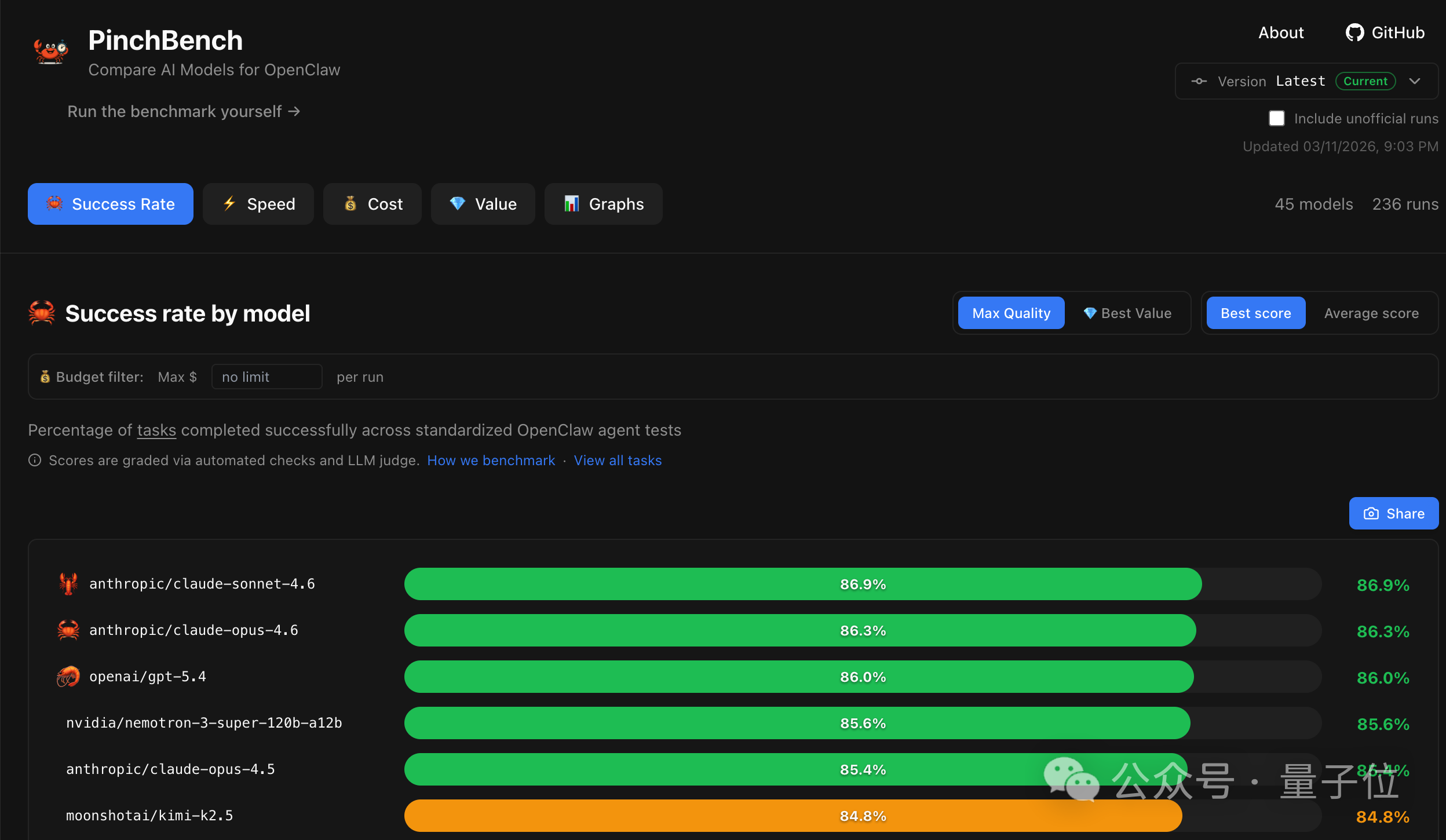The height and width of the screenshot is (840, 1446).
Task: Click the PinchBench crab logo
Action: pyautogui.click(x=51, y=51)
